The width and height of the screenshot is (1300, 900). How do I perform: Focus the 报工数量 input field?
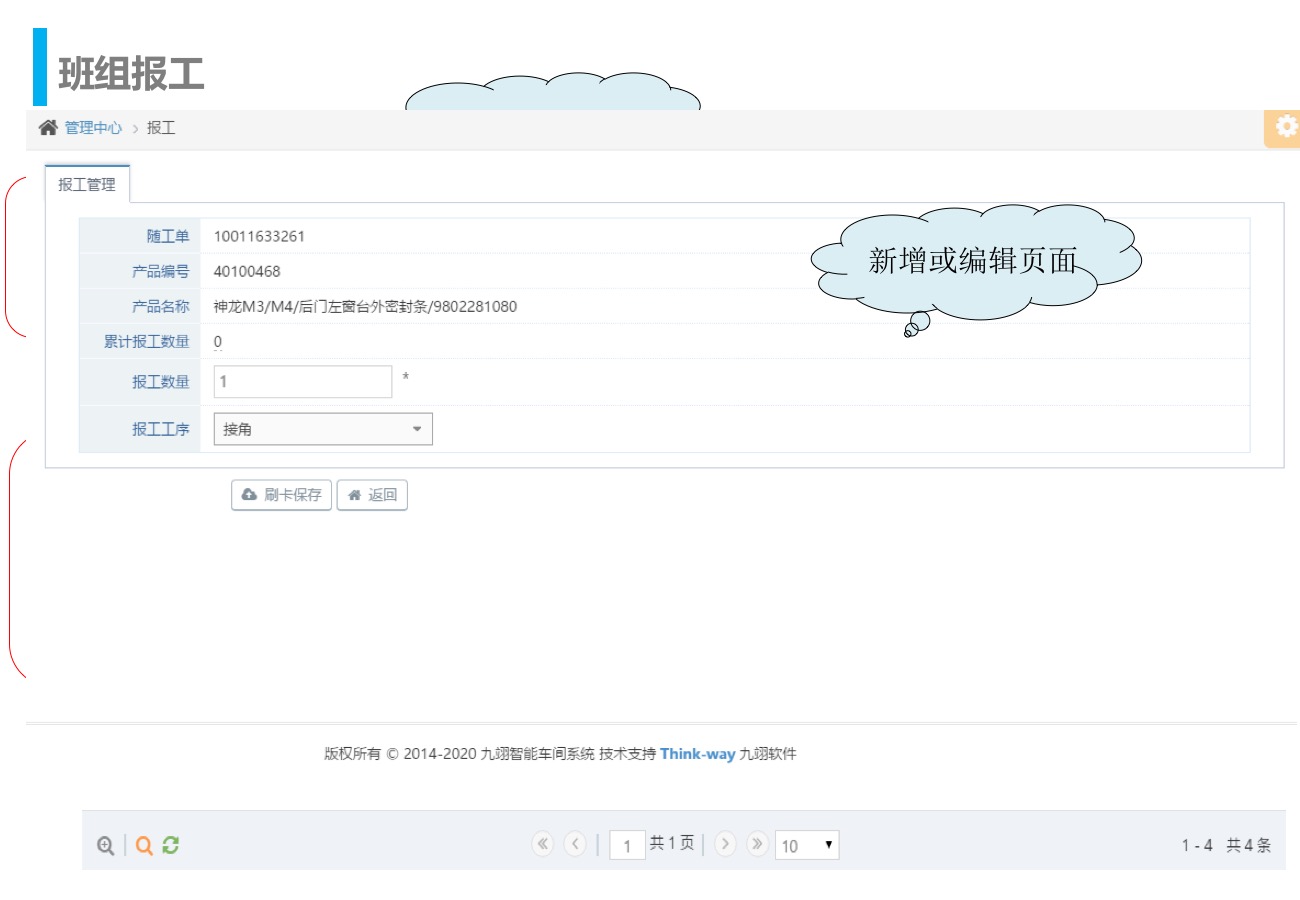click(x=302, y=382)
